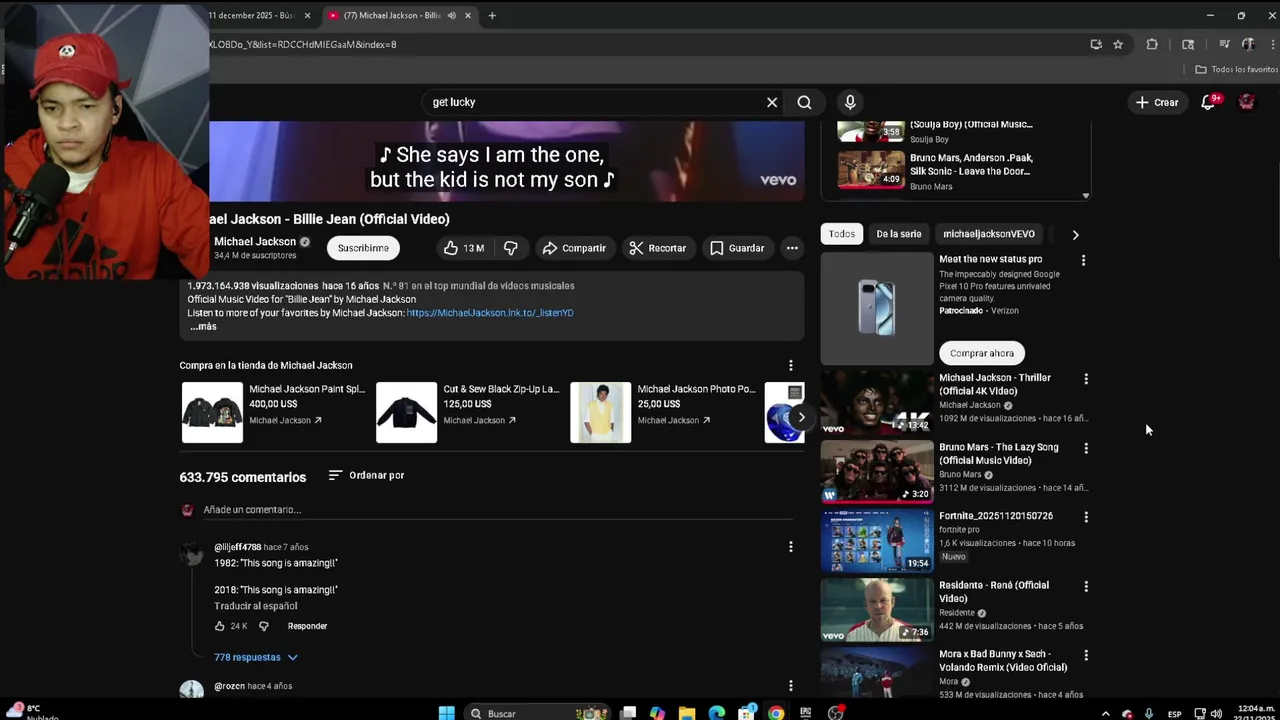Click the Añade un comentario field
Screen dimensions: 1280x720
click(x=498, y=510)
